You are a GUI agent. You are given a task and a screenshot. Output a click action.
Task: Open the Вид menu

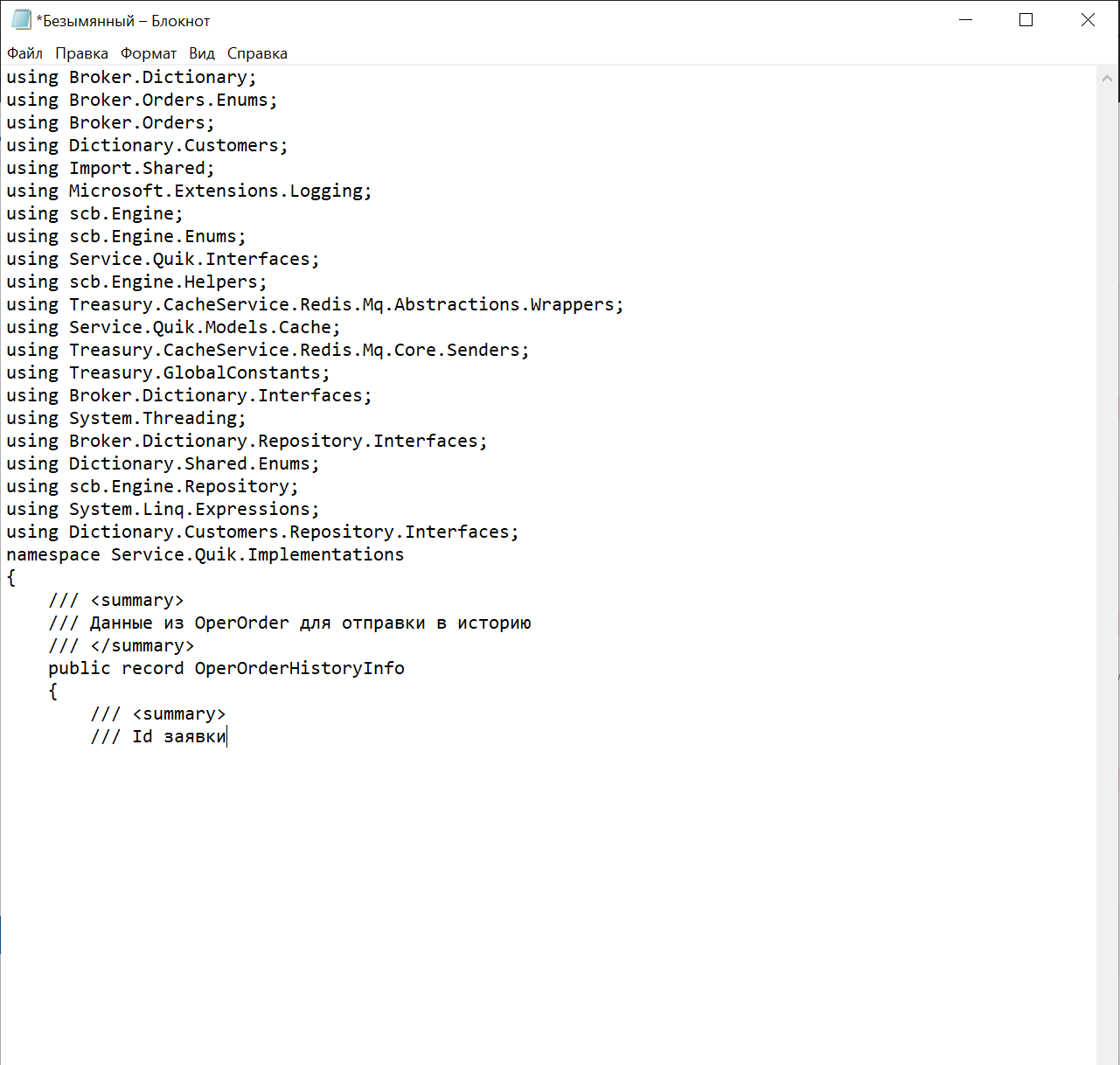click(x=201, y=53)
